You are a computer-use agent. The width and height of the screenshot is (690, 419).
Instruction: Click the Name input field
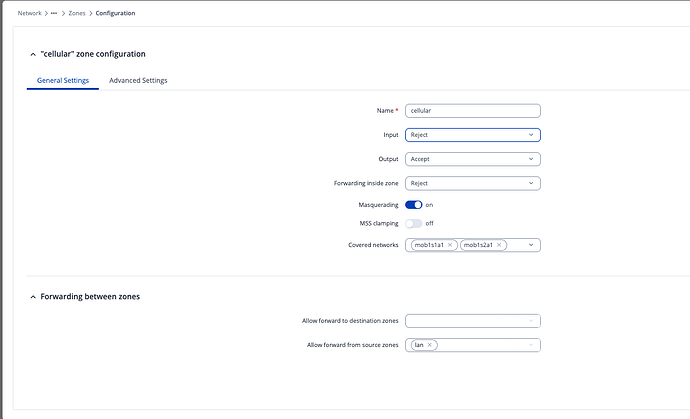(x=473, y=111)
